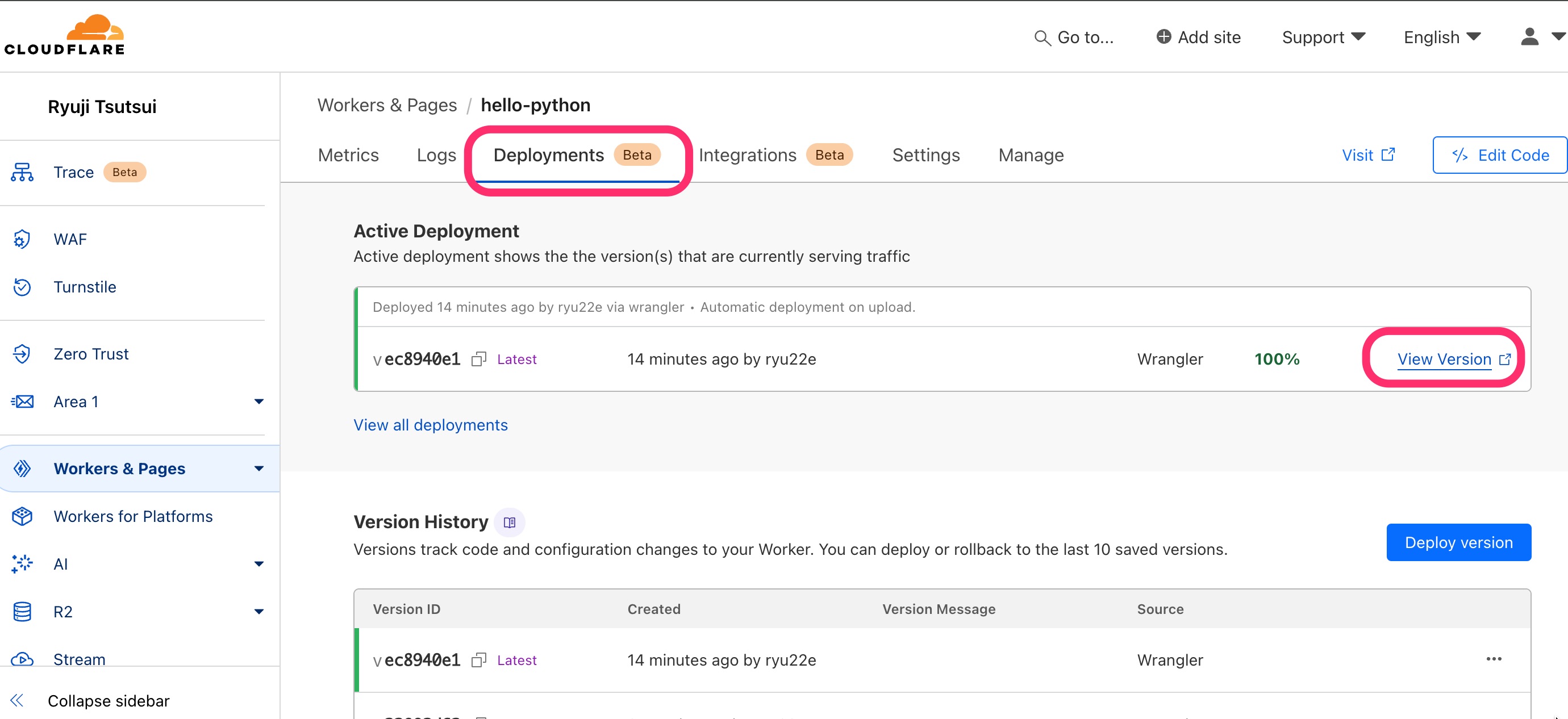
Task: Switch to the Metrics tab
Action: point(348,155)
